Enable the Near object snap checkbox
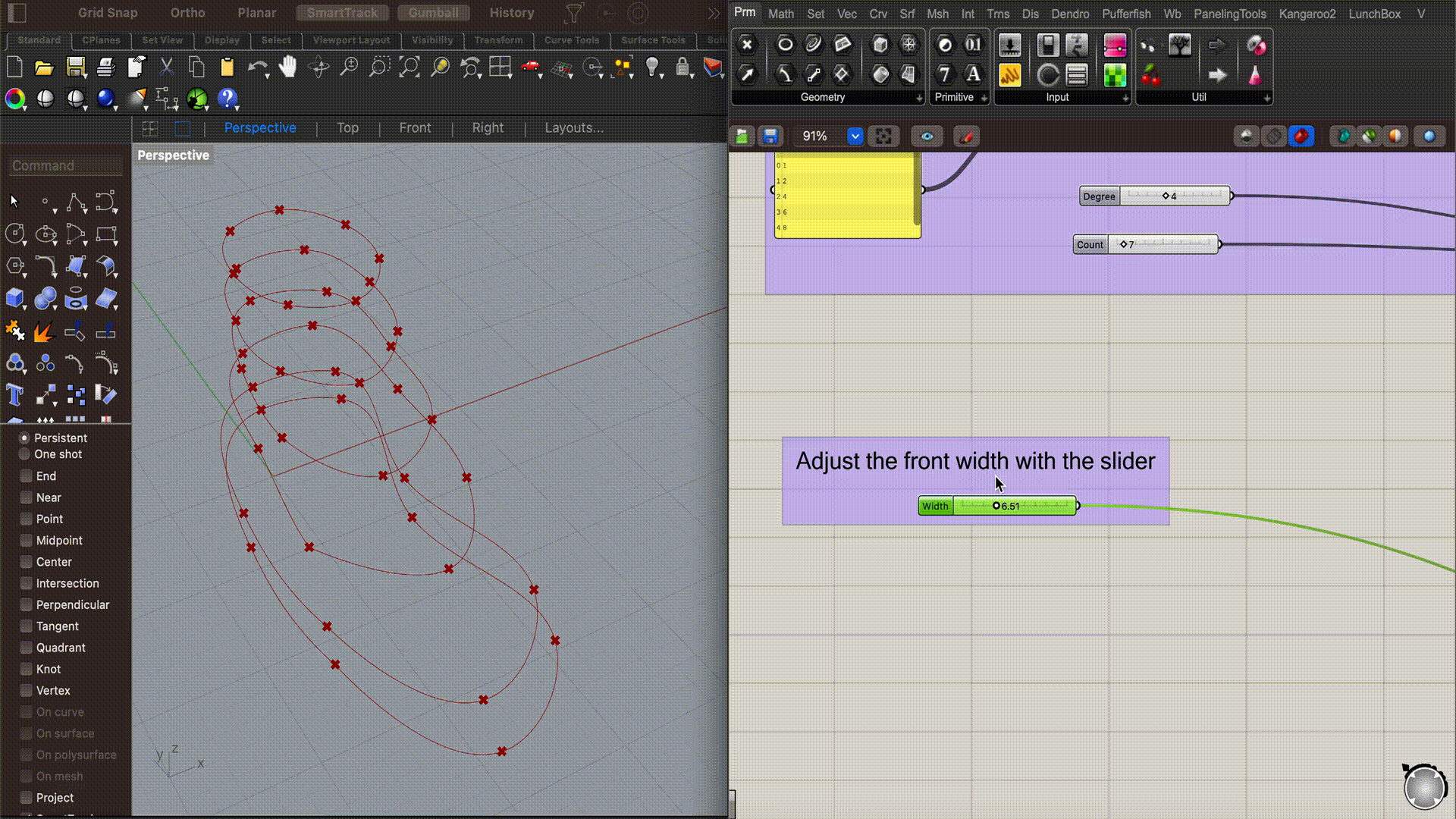This screenshot has width=1456, height=819. coord(26,497)
